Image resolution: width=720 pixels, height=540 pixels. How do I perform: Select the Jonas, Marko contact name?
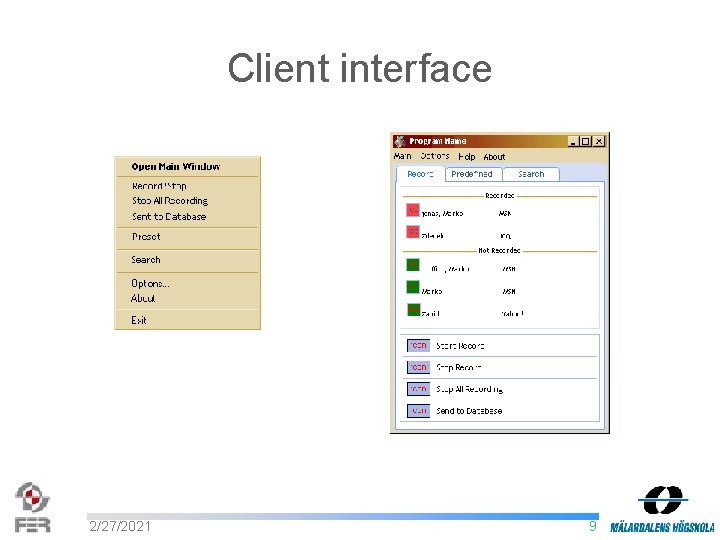(442, 214)
